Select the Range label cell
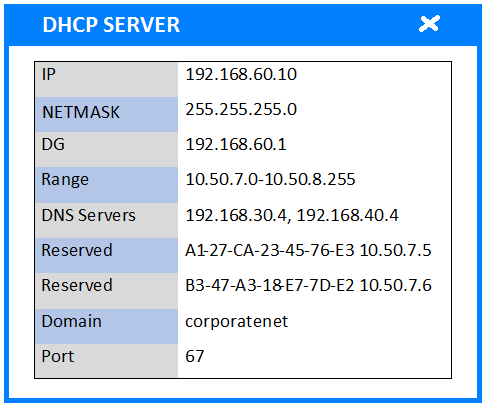This screenshot has height=407, width=487. [x=106, y=185]
